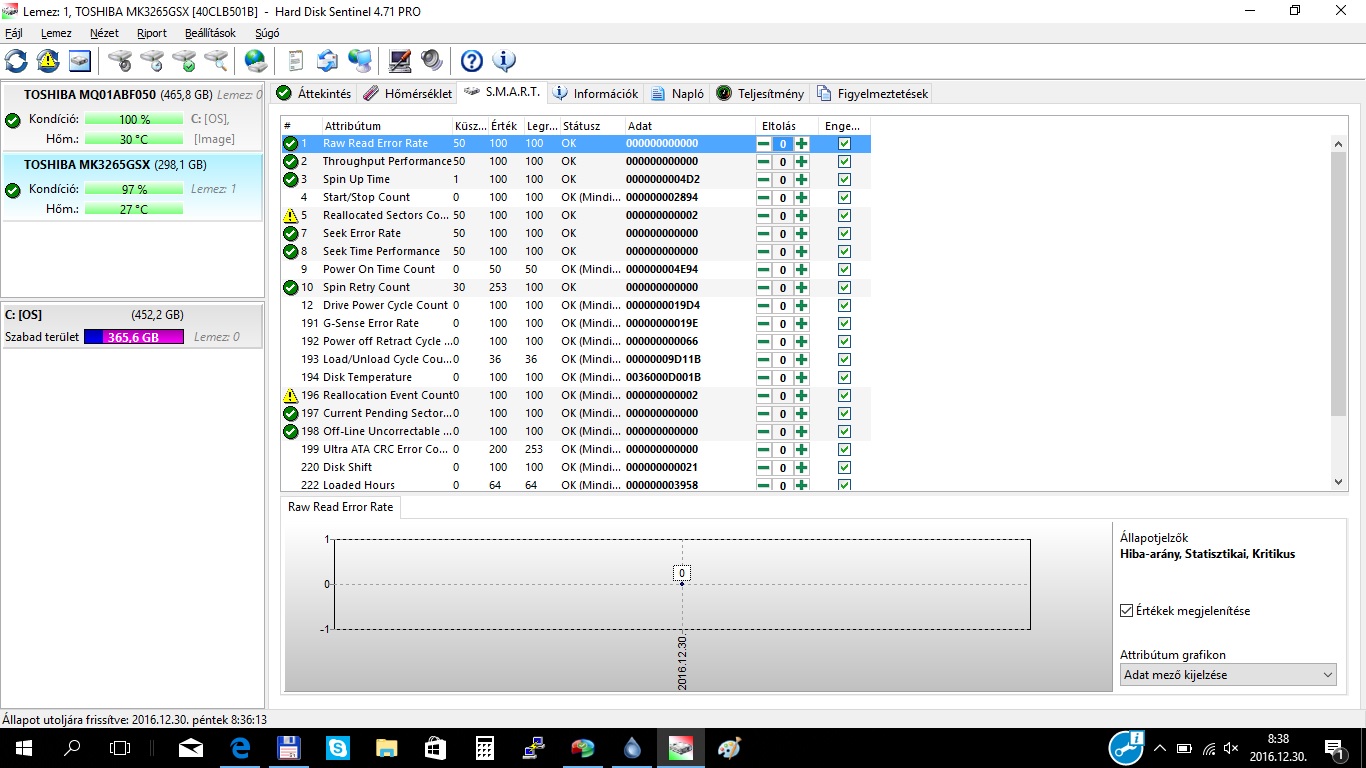This screenshot has width=1366, height=768.
Task: Select the Loaded Hours attribute row
Action: pyautogui.click(x=575, y=485)
